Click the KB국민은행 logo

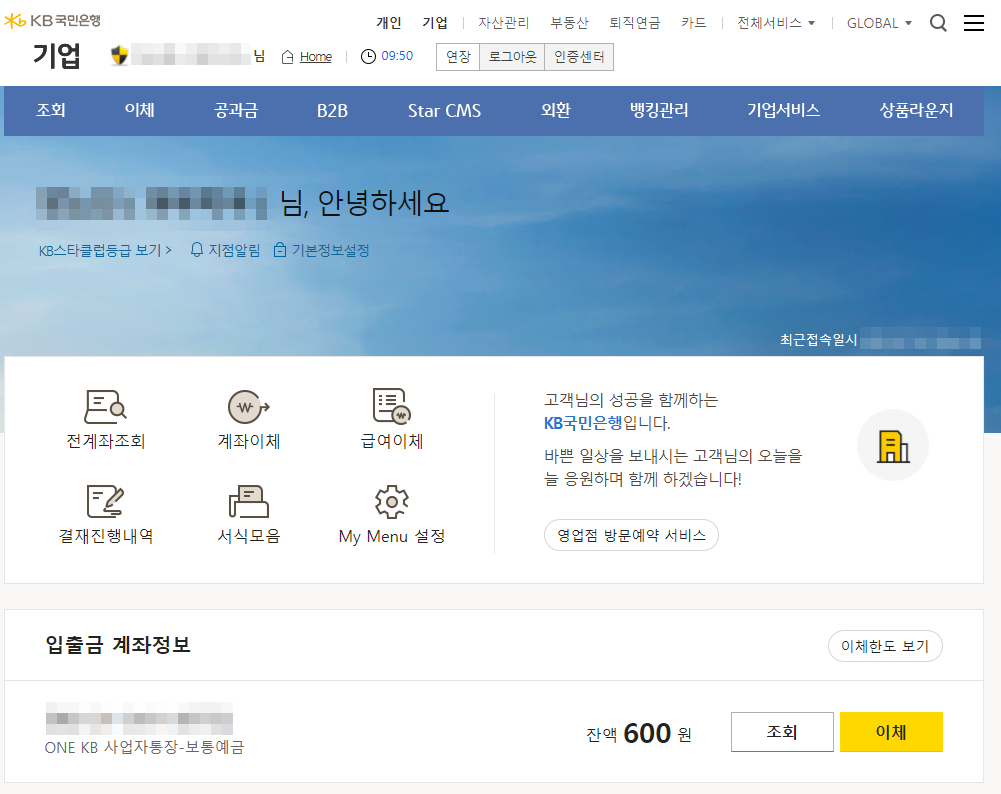(52, 20)
